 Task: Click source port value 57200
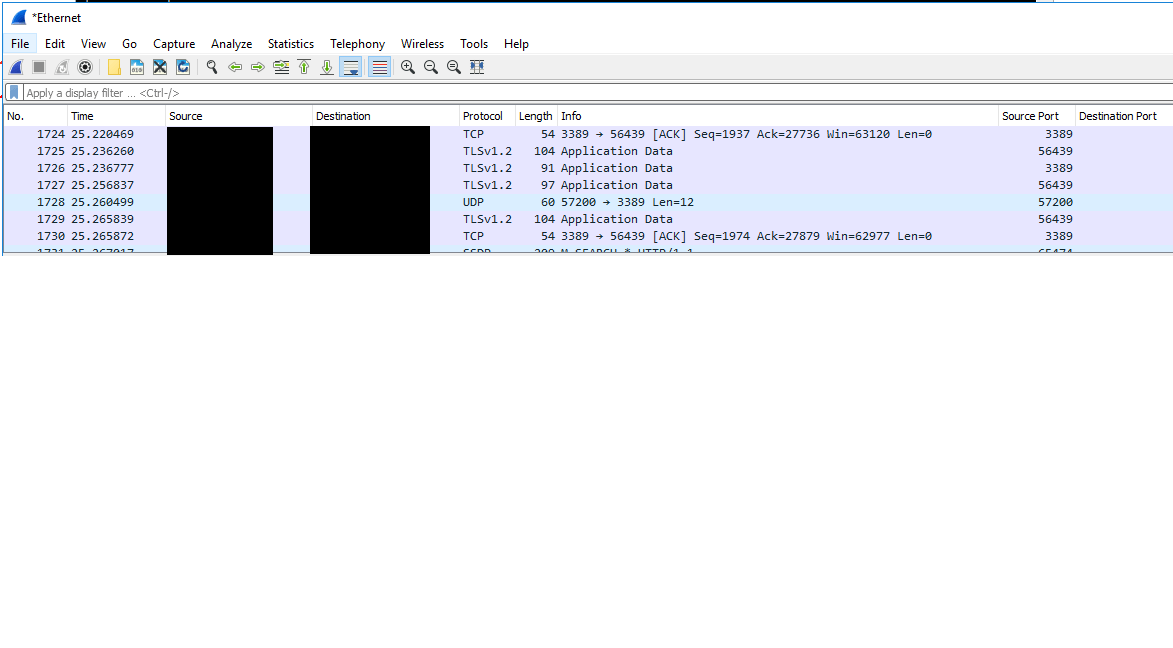coord(1055,202)
